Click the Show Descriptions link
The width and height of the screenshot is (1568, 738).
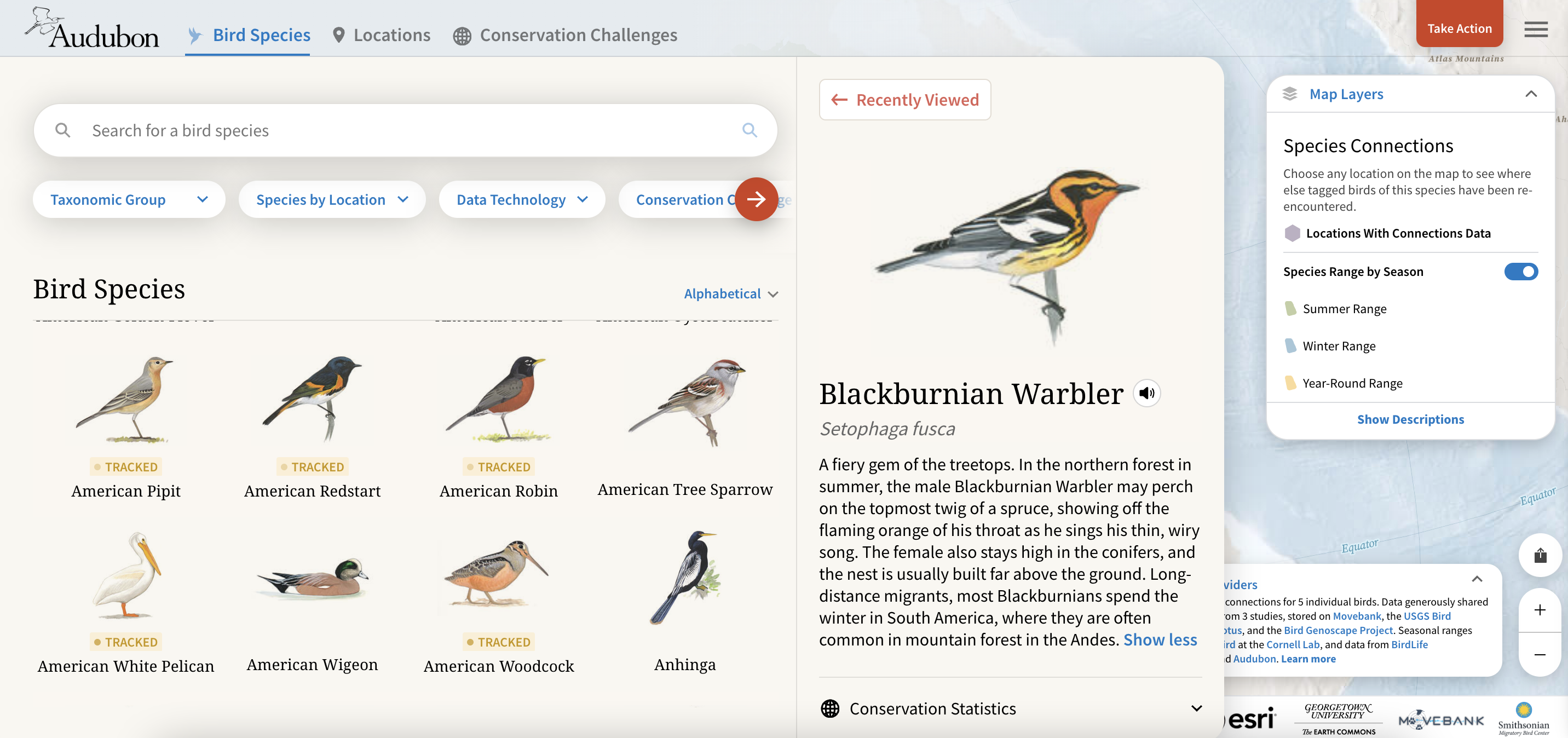click(x=1410, y=419)
